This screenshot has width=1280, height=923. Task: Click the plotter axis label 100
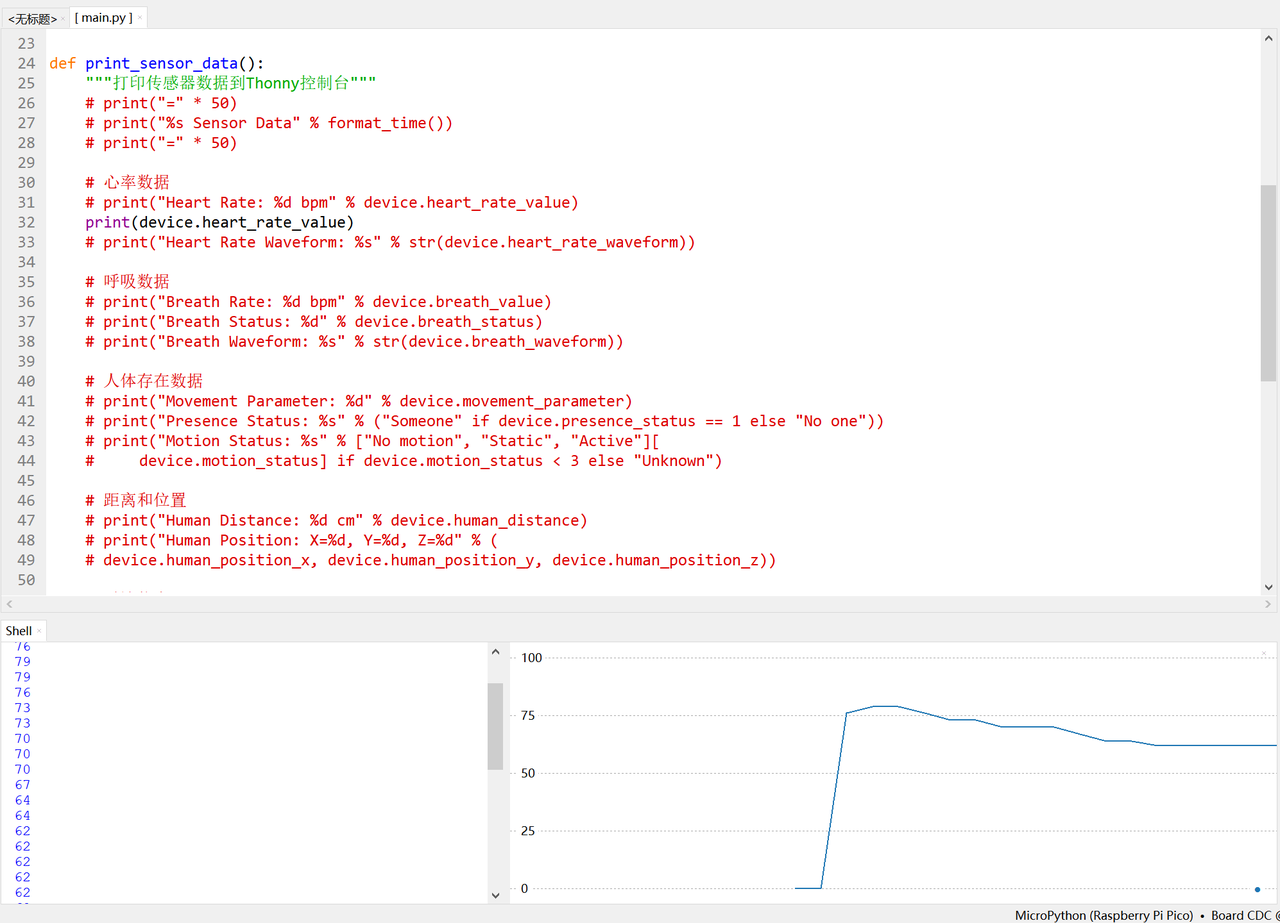click(x=531, y=658)
